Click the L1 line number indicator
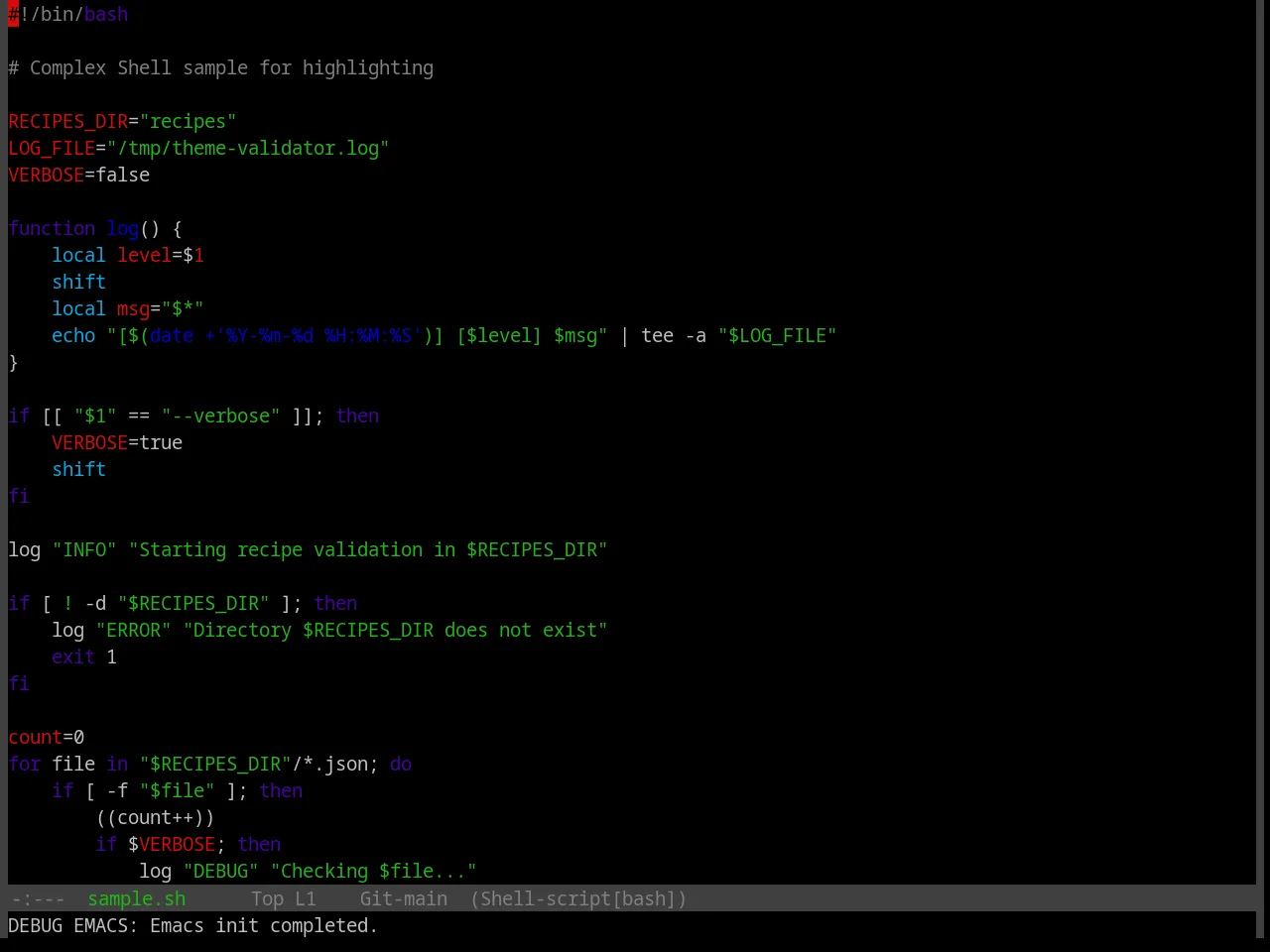Viewport: 1270px width, 952px height. (306, 898)
